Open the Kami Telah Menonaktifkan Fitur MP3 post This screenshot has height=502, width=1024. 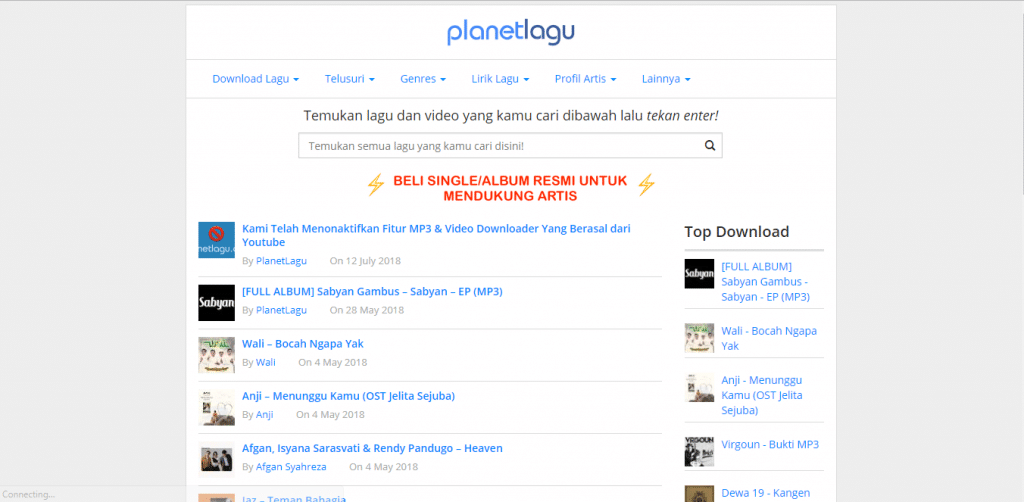click(436, 236)
